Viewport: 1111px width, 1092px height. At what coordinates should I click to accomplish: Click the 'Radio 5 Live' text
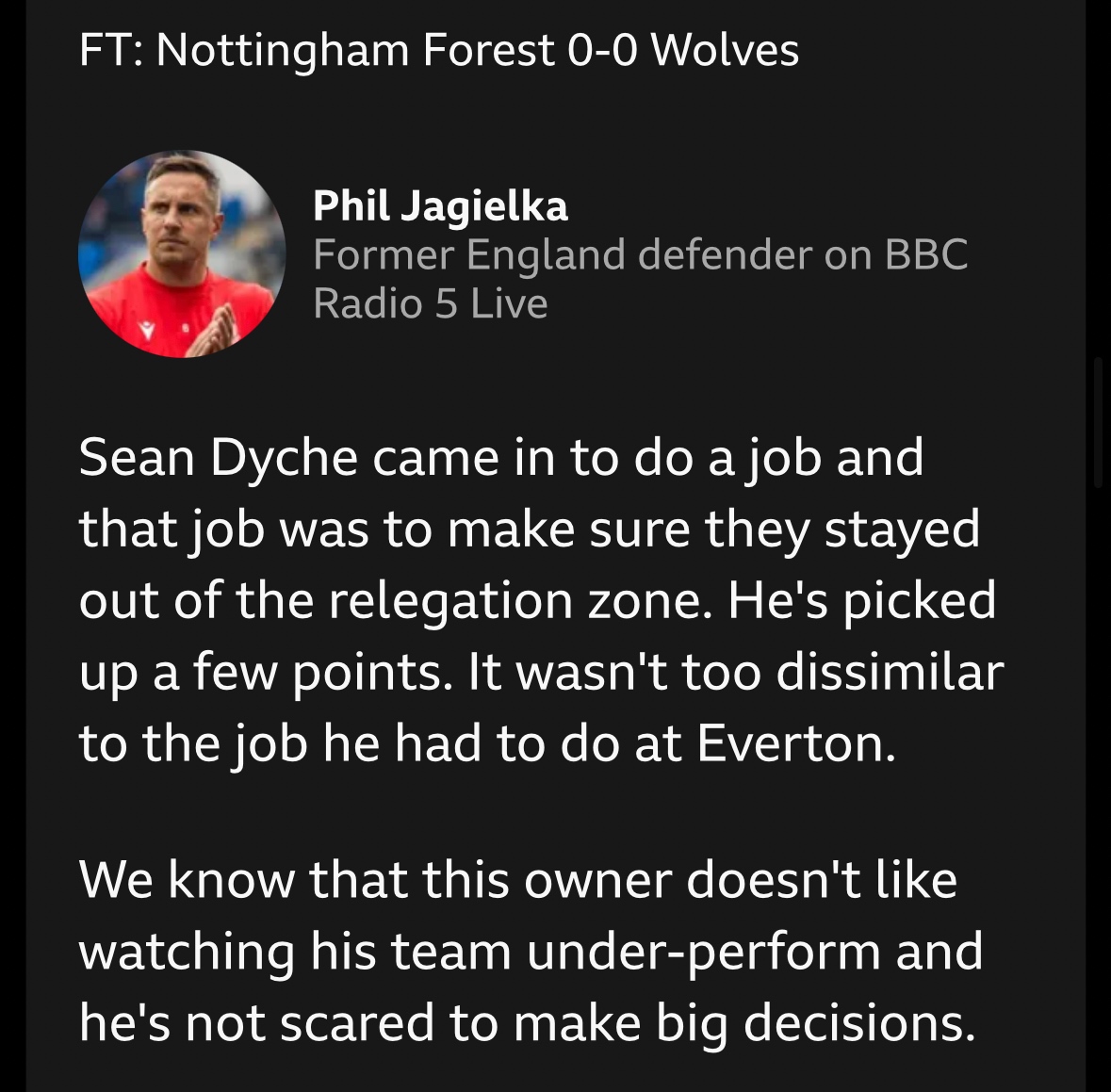tap(430, 303)
